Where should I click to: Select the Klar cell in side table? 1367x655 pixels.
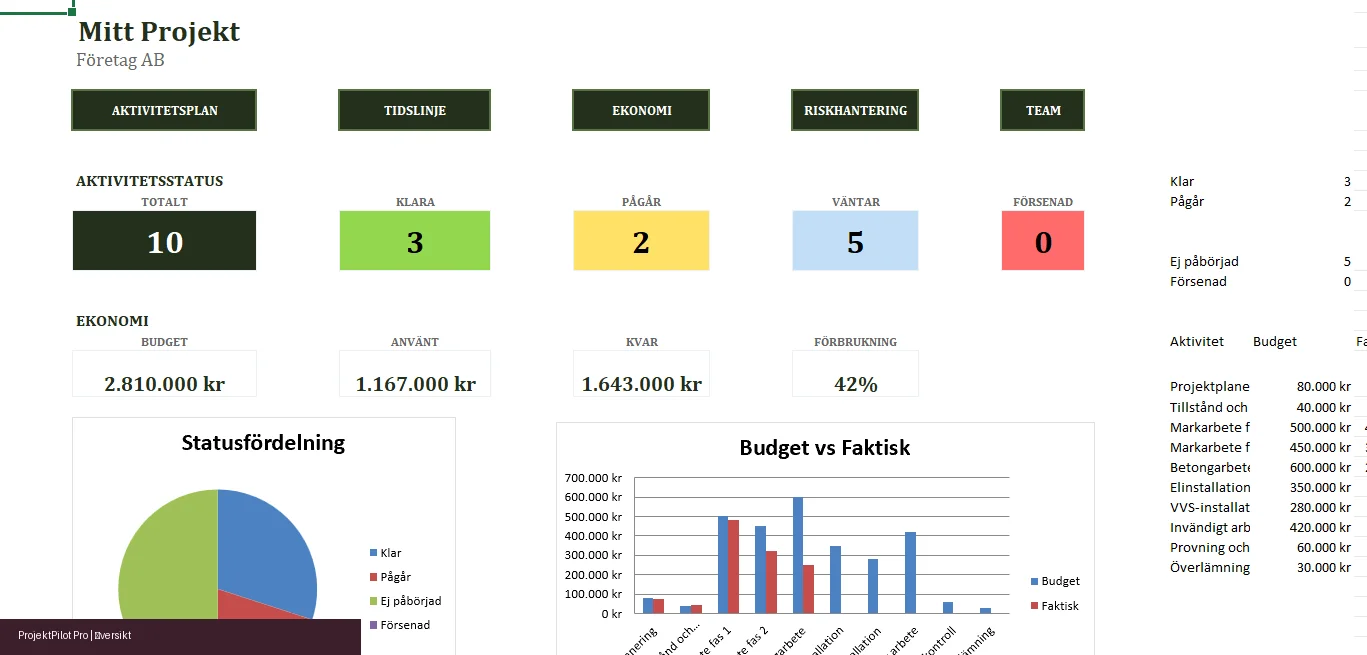(x=1182, y=181)
